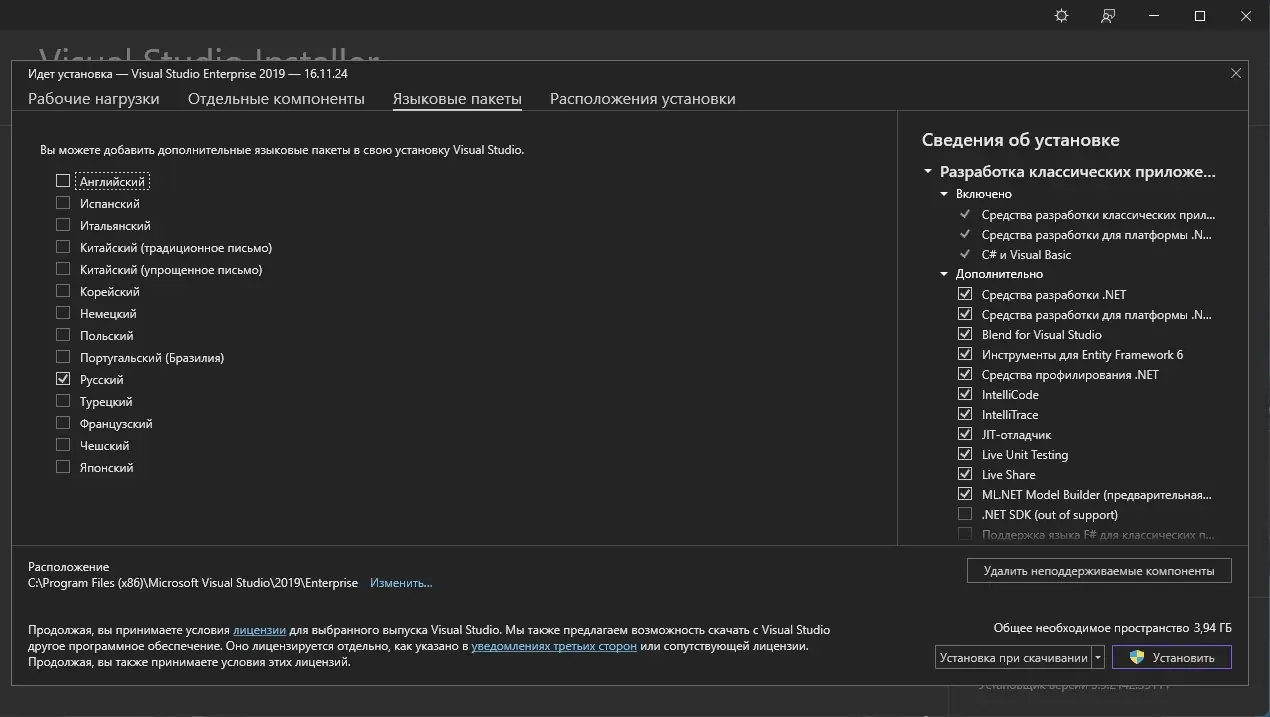Click the Изменить... location link
1270x717 pixels.
tap(401, 583)
